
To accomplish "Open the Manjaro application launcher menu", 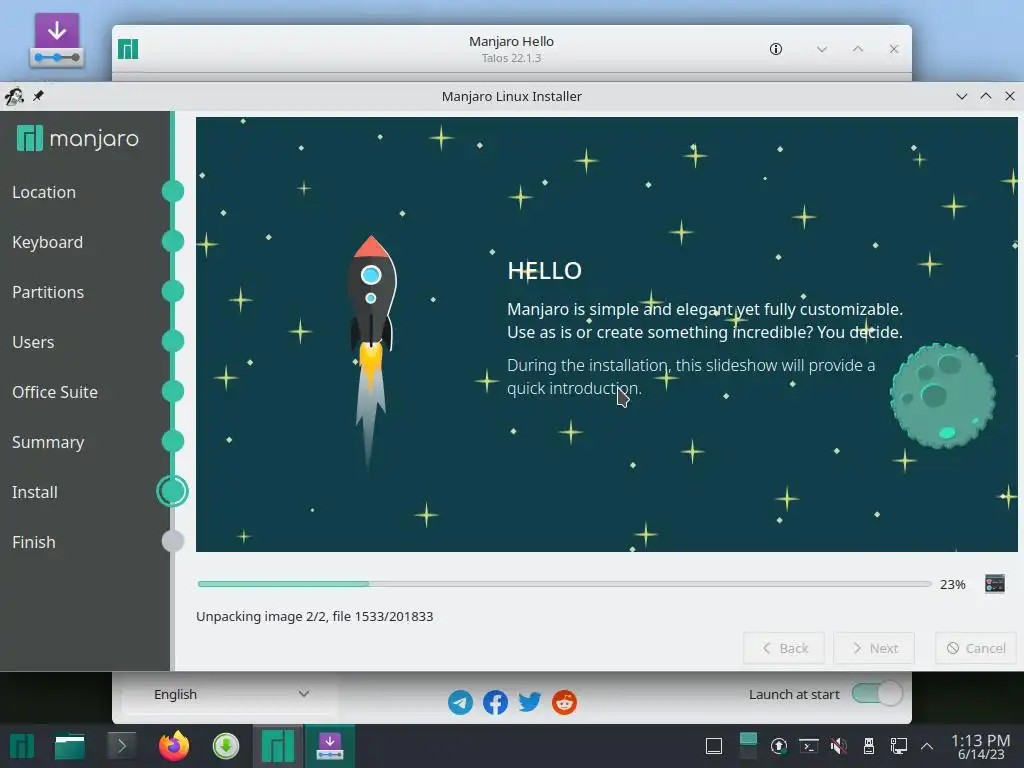I will coord(22,746).
